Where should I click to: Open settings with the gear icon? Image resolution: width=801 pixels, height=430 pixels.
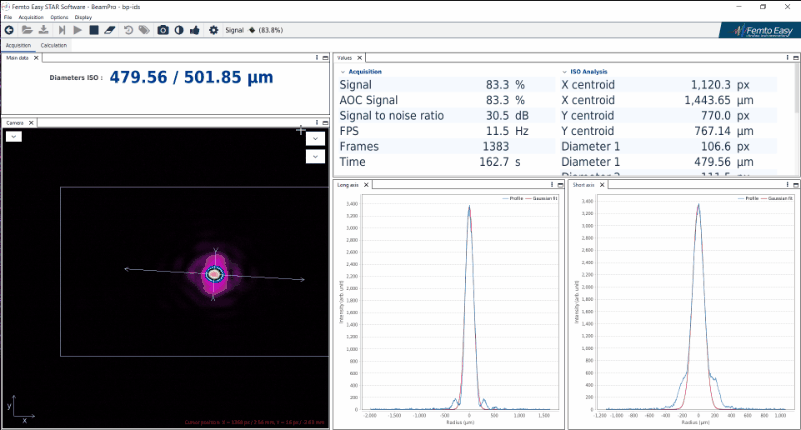(x=213, y=30)
